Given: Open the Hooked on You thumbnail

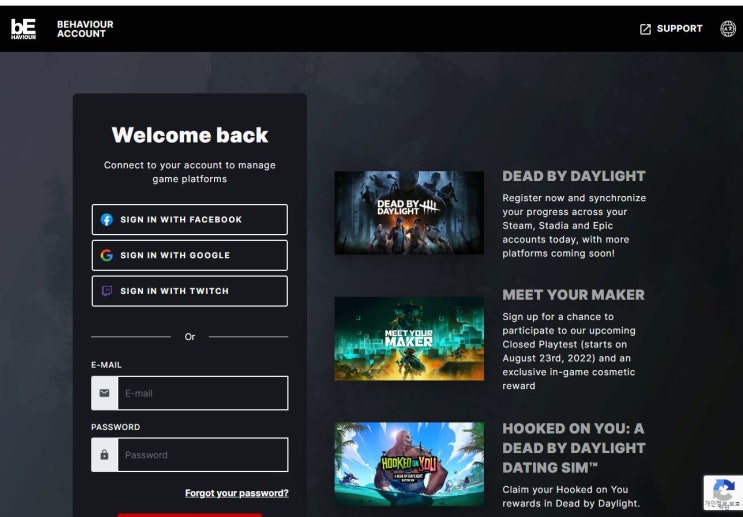Looking at the screenshot, I should click(x=409, y=464).
